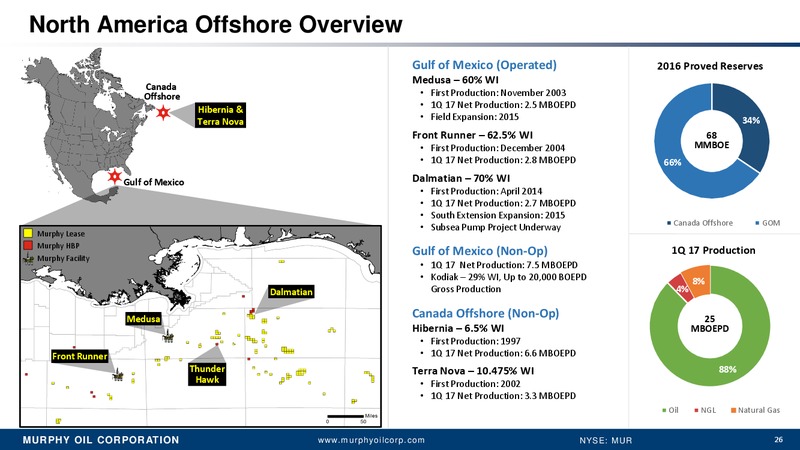Click the Kodiak – 29% WI bullet

[508, 283]
